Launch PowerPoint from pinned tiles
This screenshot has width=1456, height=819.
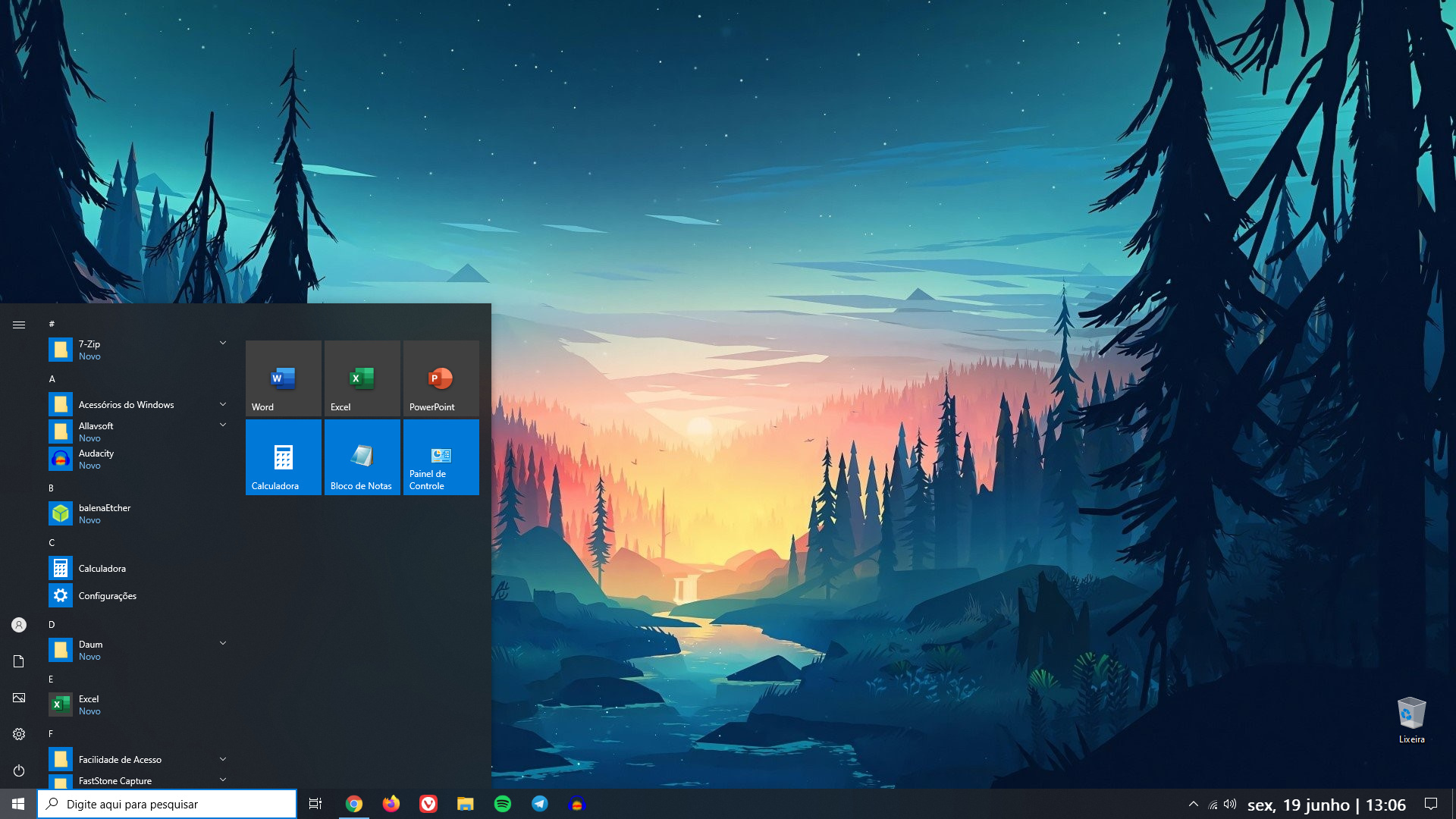(x=441, y=378)
